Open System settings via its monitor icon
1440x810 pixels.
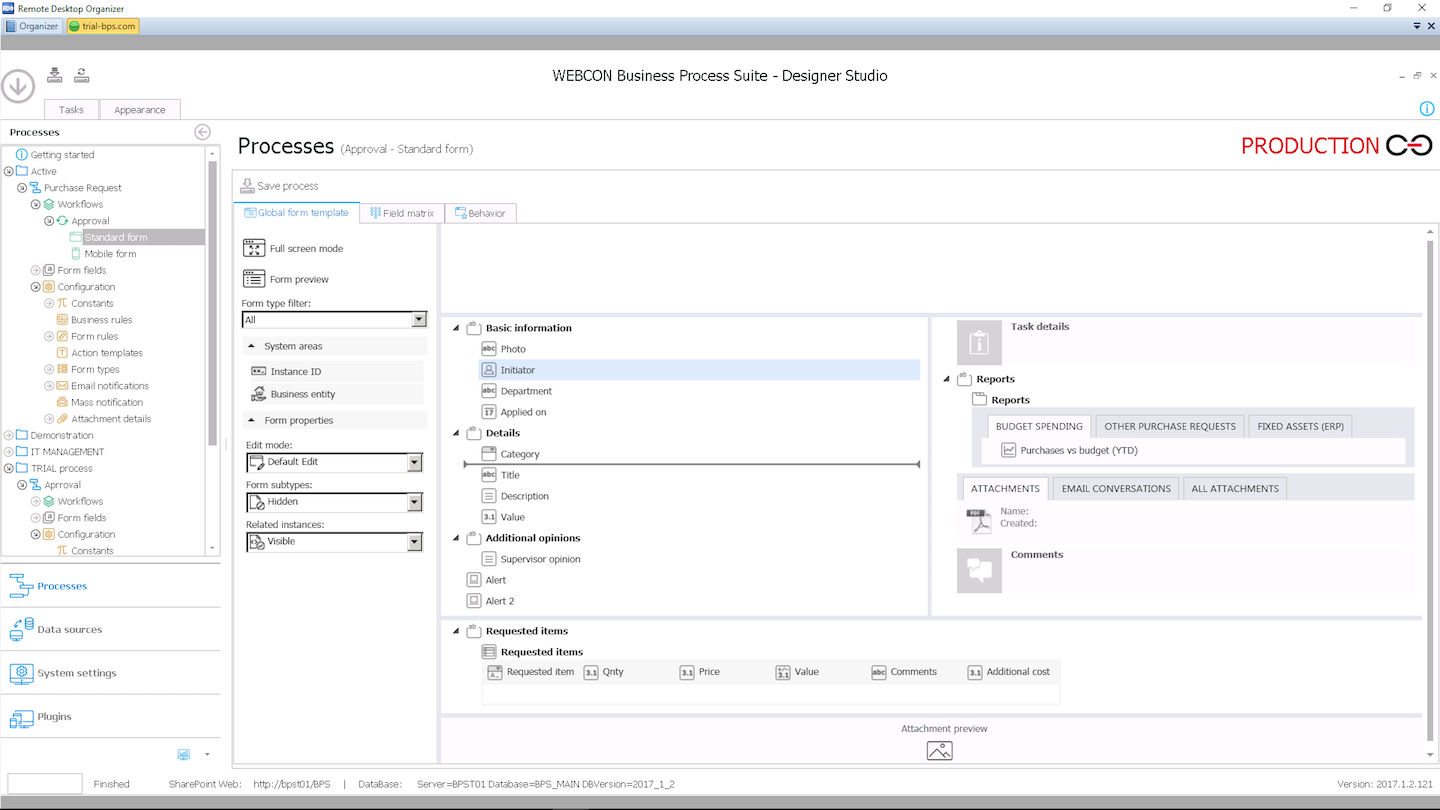point(22,673)
